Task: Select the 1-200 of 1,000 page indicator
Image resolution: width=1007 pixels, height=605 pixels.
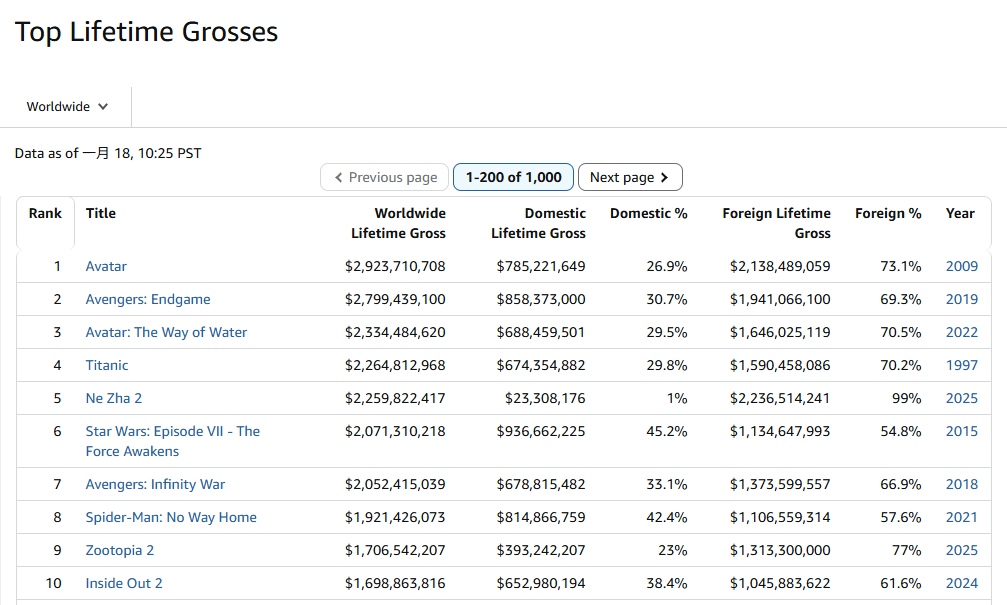Action: point(514,177)
